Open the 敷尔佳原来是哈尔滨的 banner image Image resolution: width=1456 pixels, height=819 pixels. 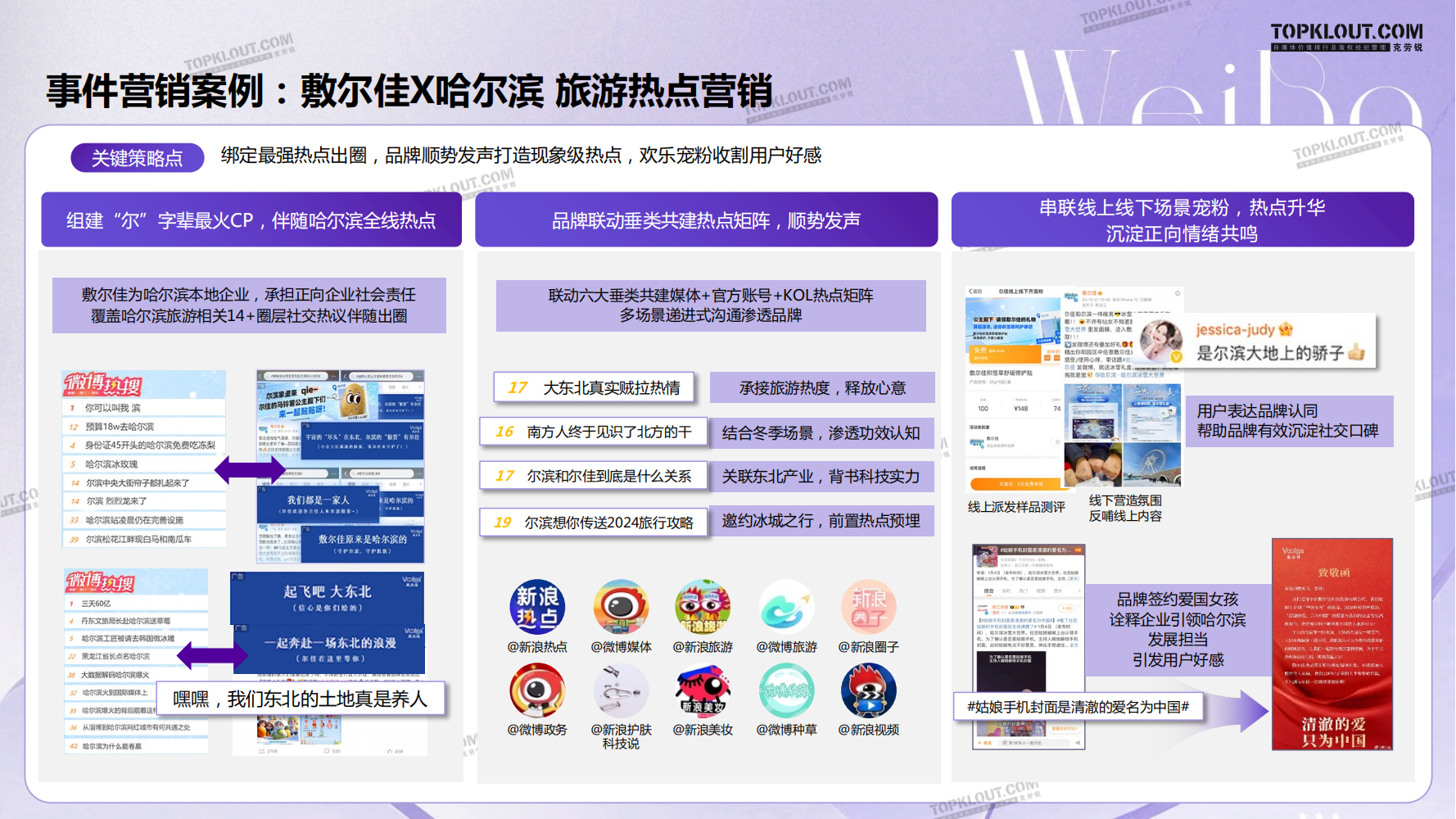point(362,544)
